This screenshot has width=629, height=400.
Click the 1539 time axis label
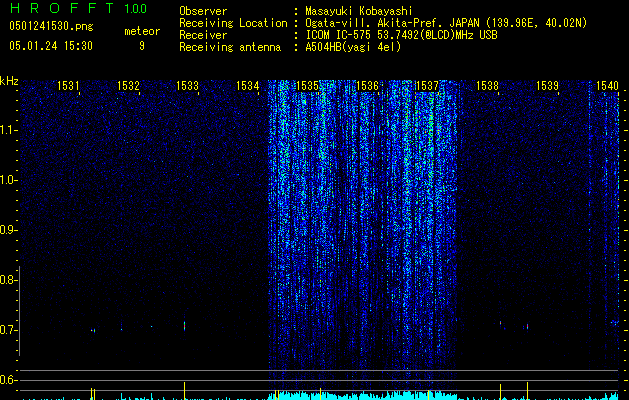[x=547, y=85]
